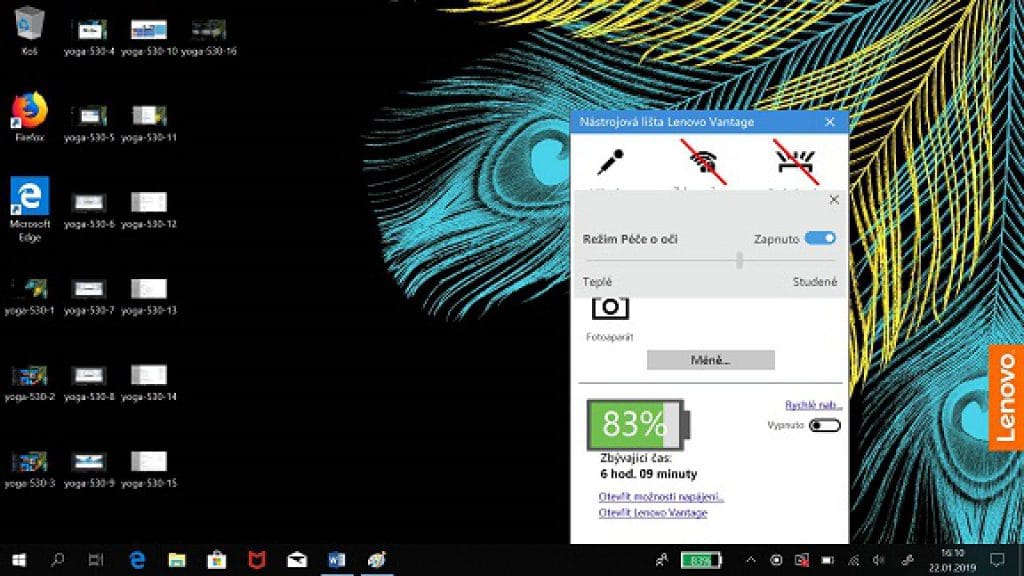Select the Microsoft Edge desktop shortcut
Image resolution: width=1024 pixels, height=576 pixels.
(x=29, y=210)
